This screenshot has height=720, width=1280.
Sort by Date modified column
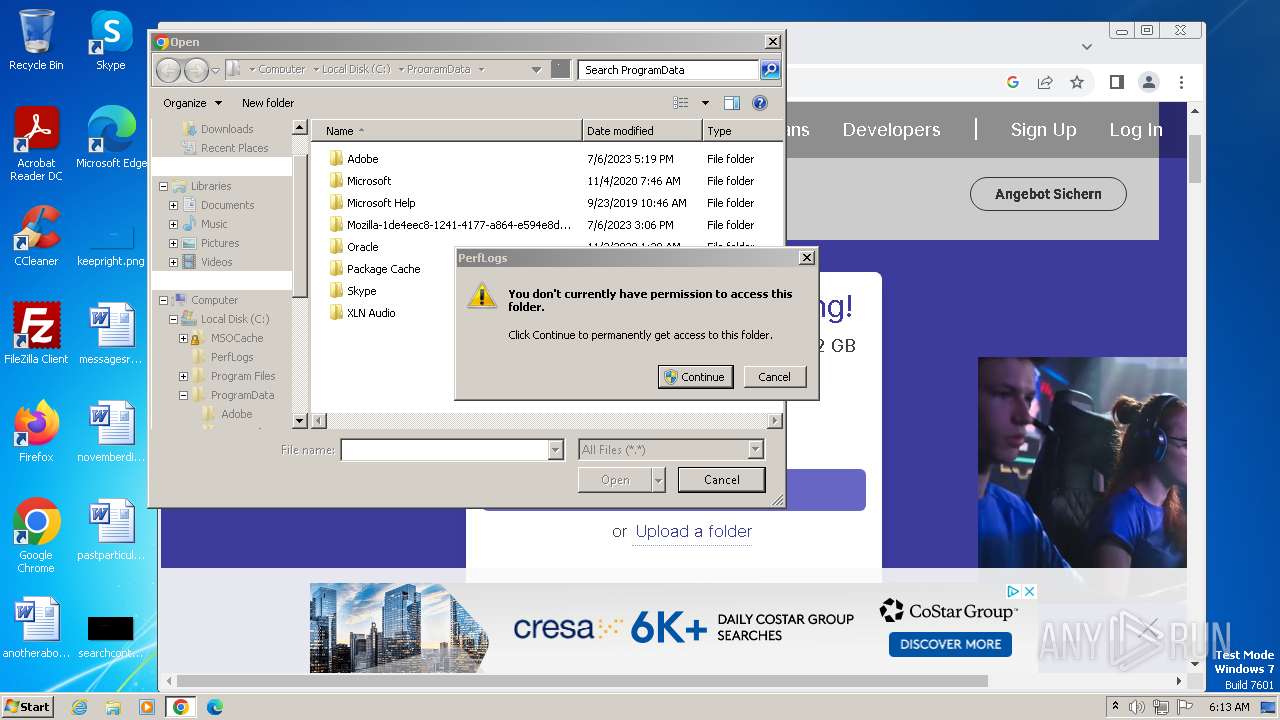642,131
